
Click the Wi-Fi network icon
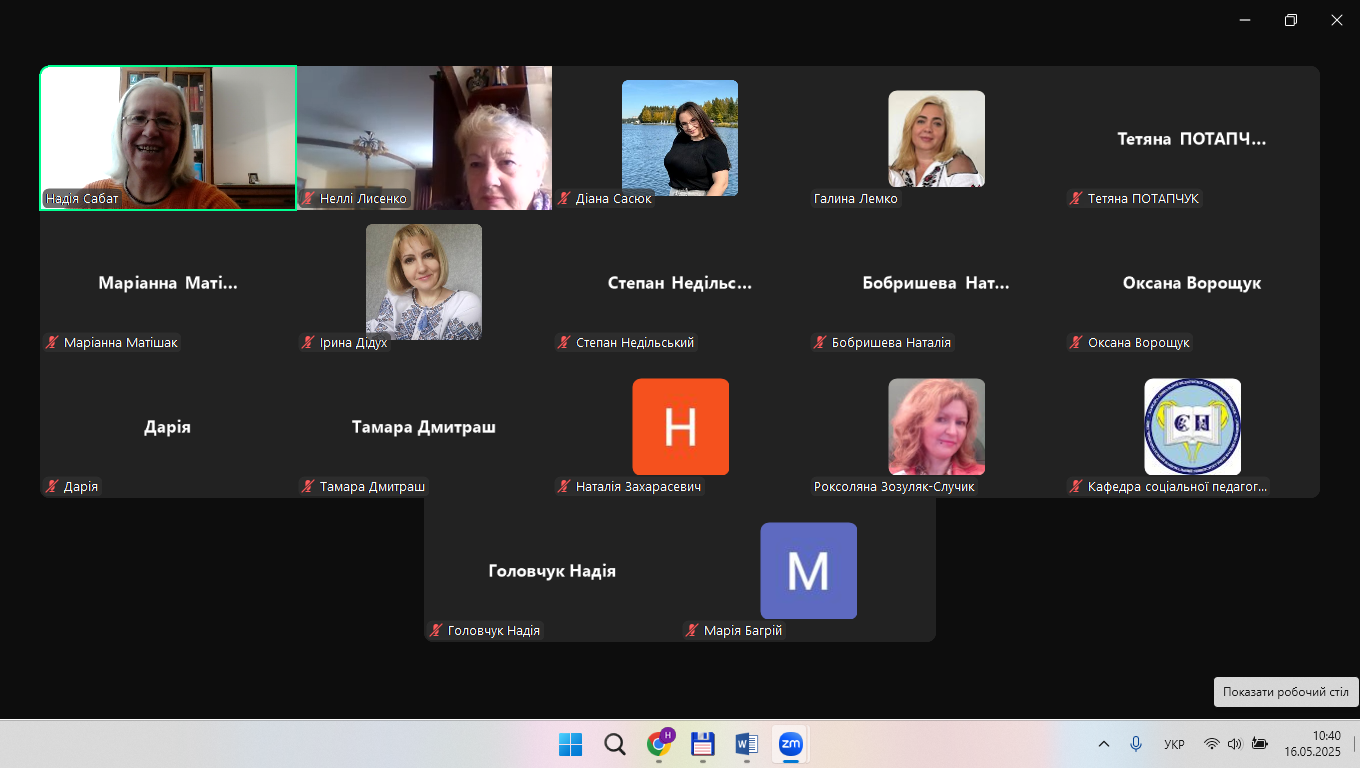[x=1211, y=744]
